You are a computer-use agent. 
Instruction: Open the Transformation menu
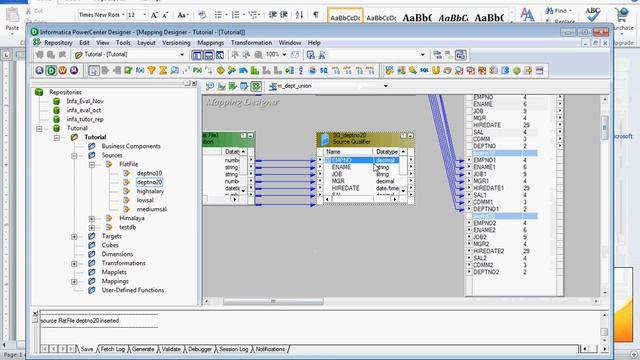(x=251, y=42)
